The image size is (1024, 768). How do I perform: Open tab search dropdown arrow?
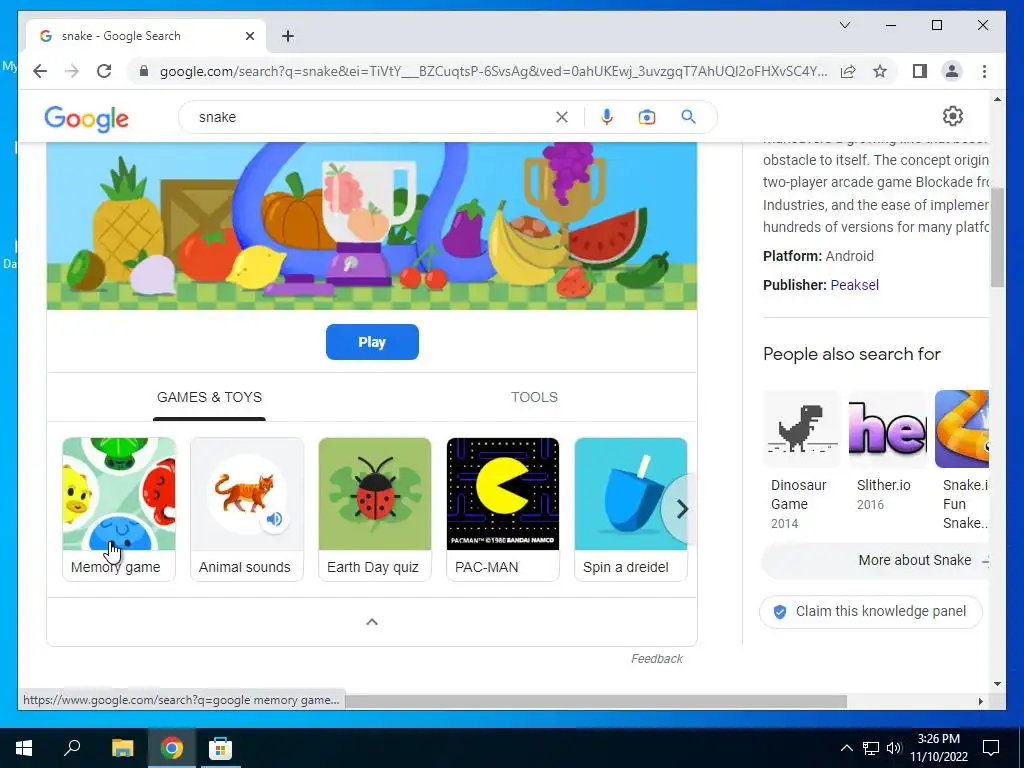(844, 25)
